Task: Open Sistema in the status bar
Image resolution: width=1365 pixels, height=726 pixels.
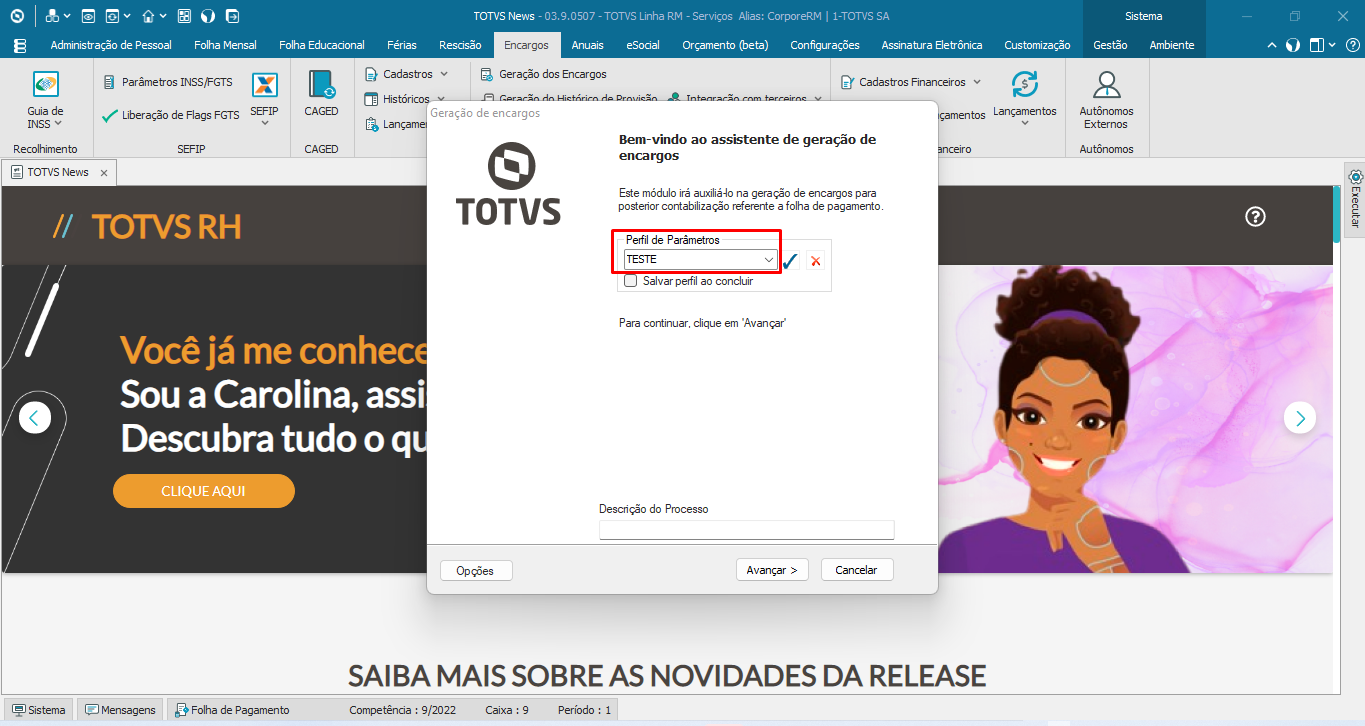Action: pyautogui.click(x=38, y=710)
